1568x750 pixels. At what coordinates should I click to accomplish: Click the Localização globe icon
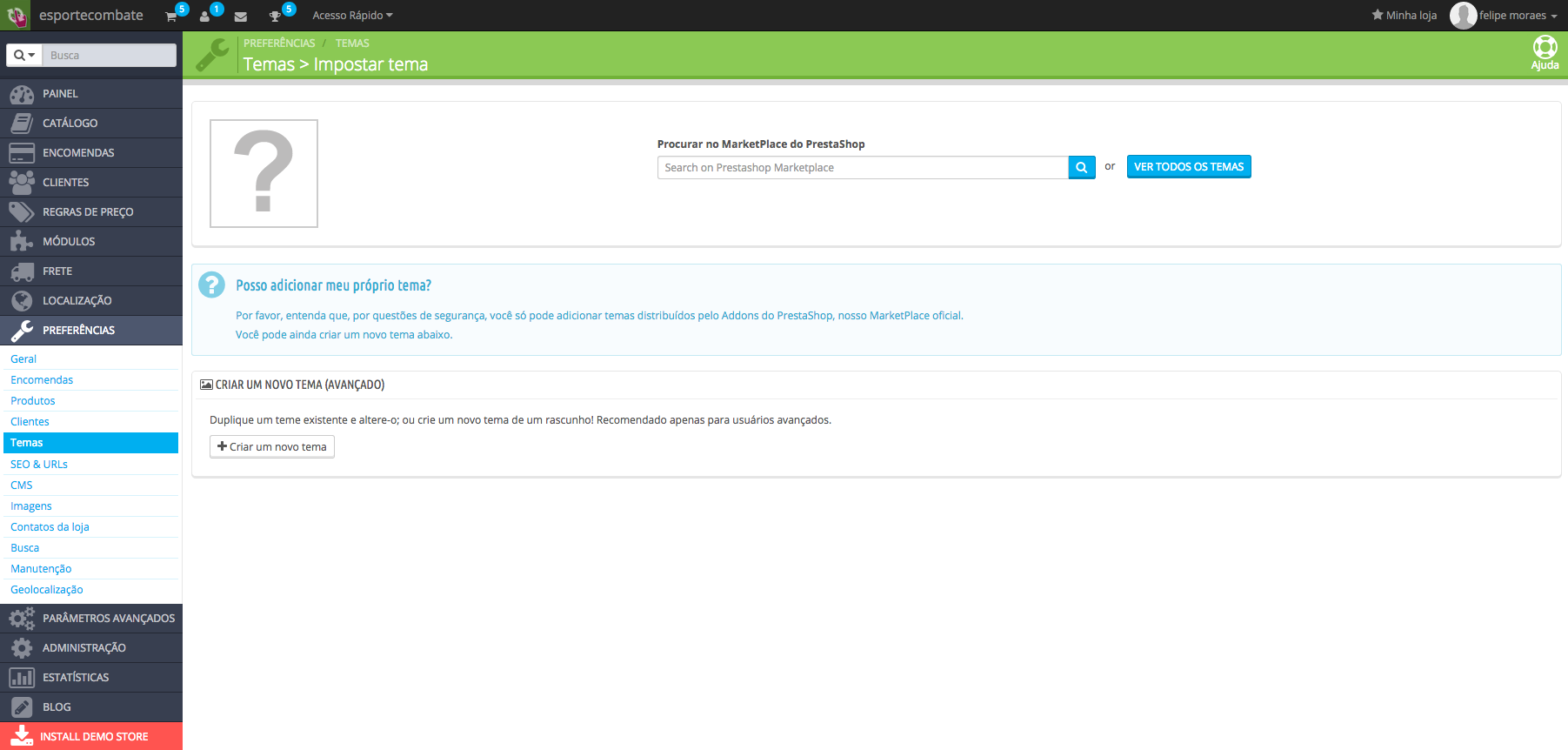pyautogui.click(x=22, y=301)
